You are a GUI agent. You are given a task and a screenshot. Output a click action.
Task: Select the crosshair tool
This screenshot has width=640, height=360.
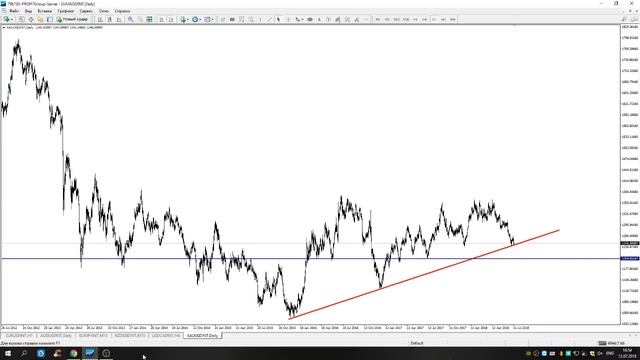point(288,19)
